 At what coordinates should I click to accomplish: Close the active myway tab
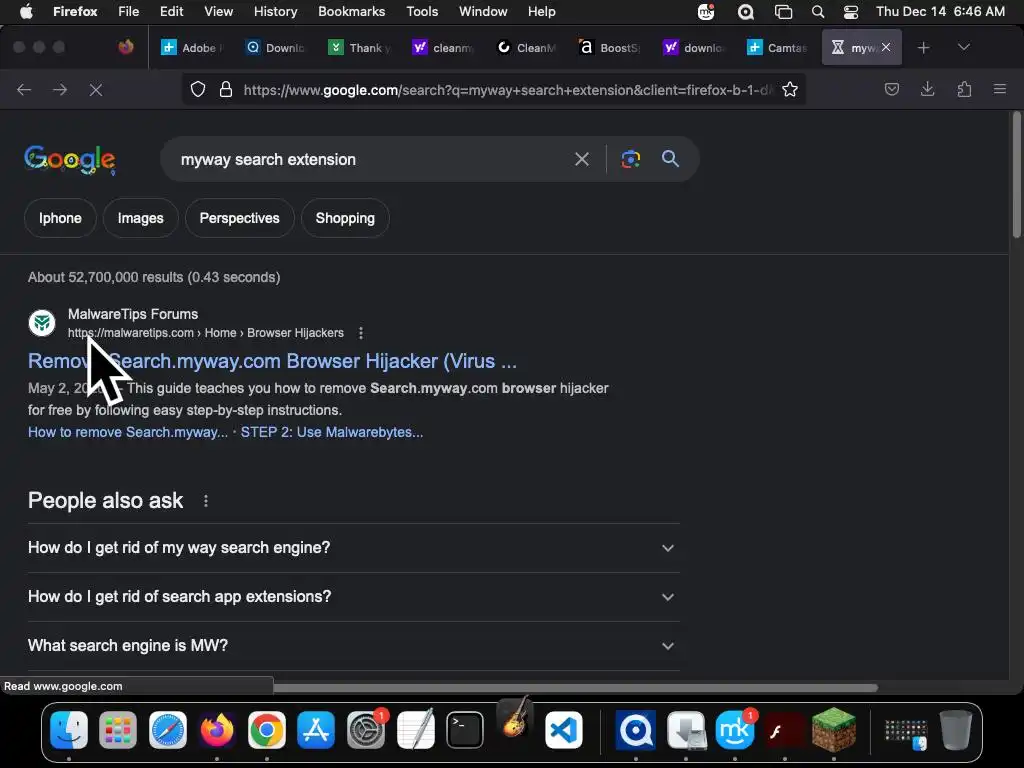coord(886,47)
